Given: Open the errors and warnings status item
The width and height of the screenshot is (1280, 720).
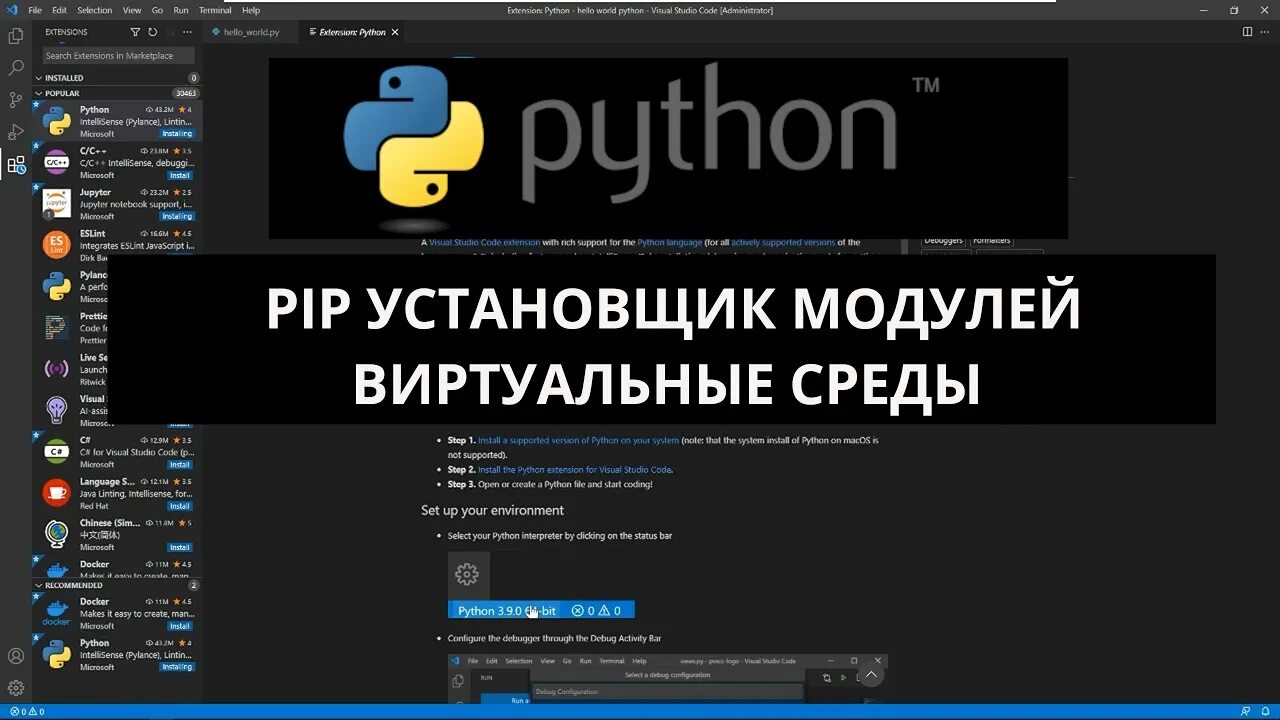Looking at the screenshot, I should 26,712.
